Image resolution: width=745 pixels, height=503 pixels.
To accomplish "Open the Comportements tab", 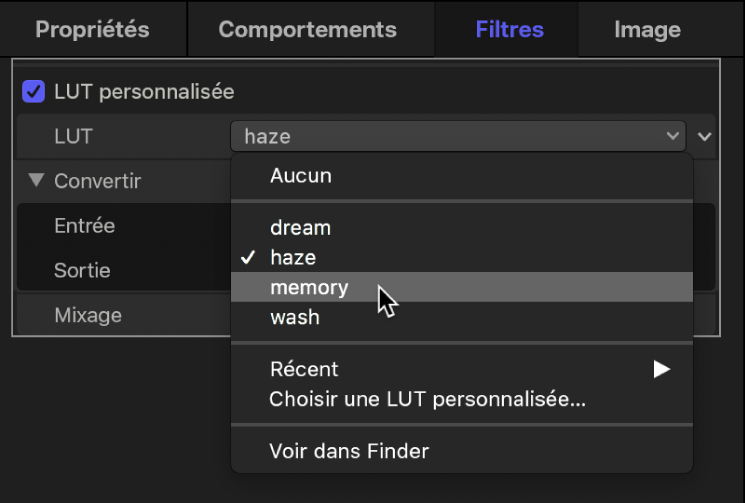I will tap(307, 29).
